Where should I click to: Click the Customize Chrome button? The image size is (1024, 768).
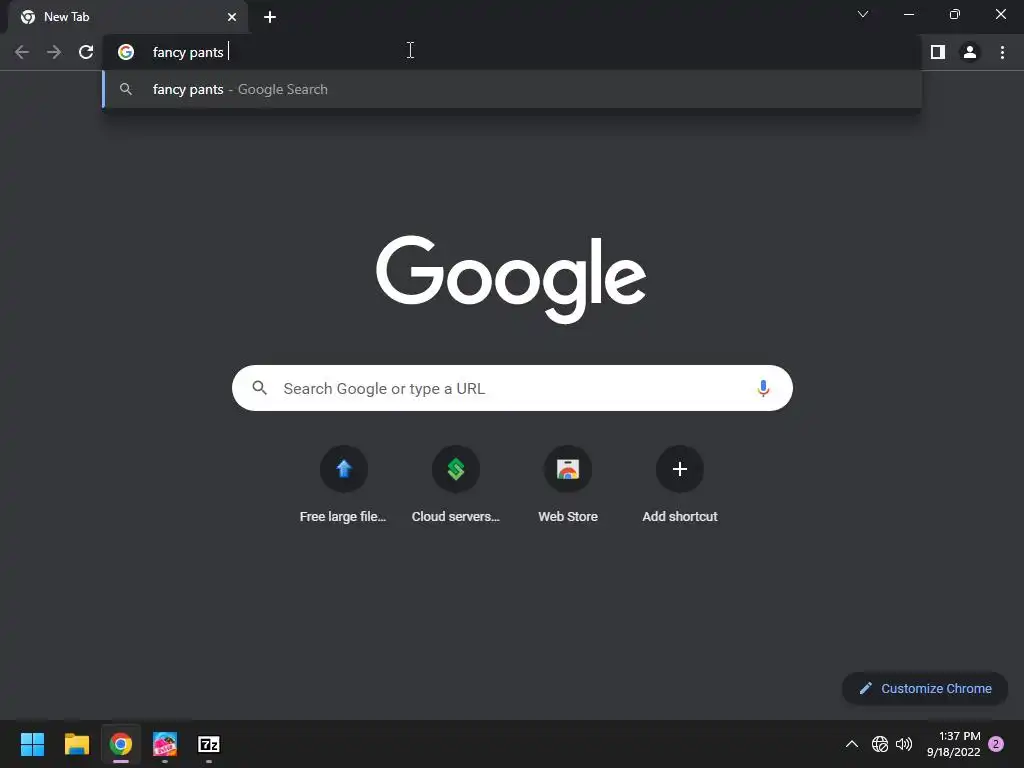tap(925, 688)
